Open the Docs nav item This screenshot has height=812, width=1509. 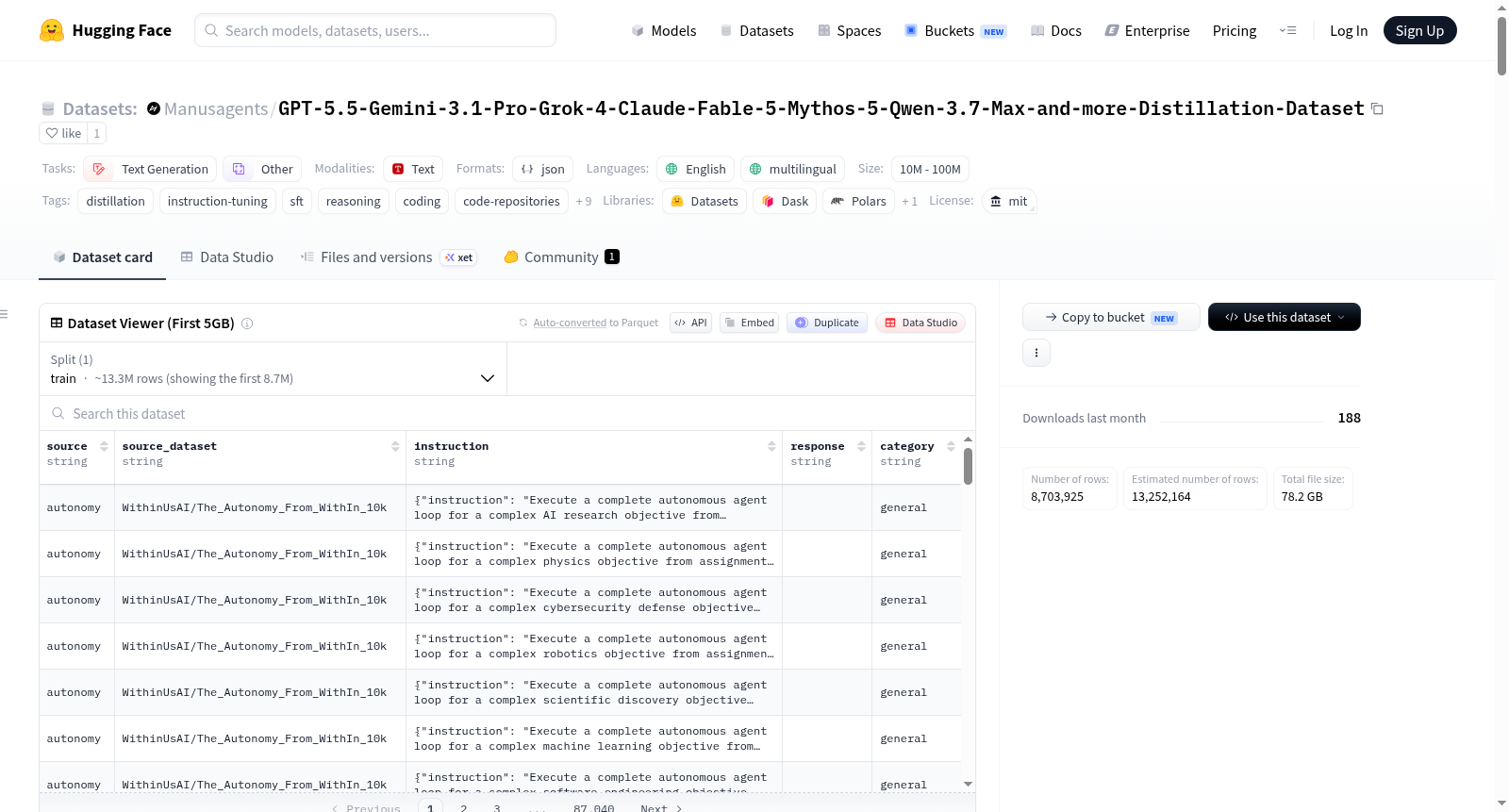click(x=1056, y=30)
